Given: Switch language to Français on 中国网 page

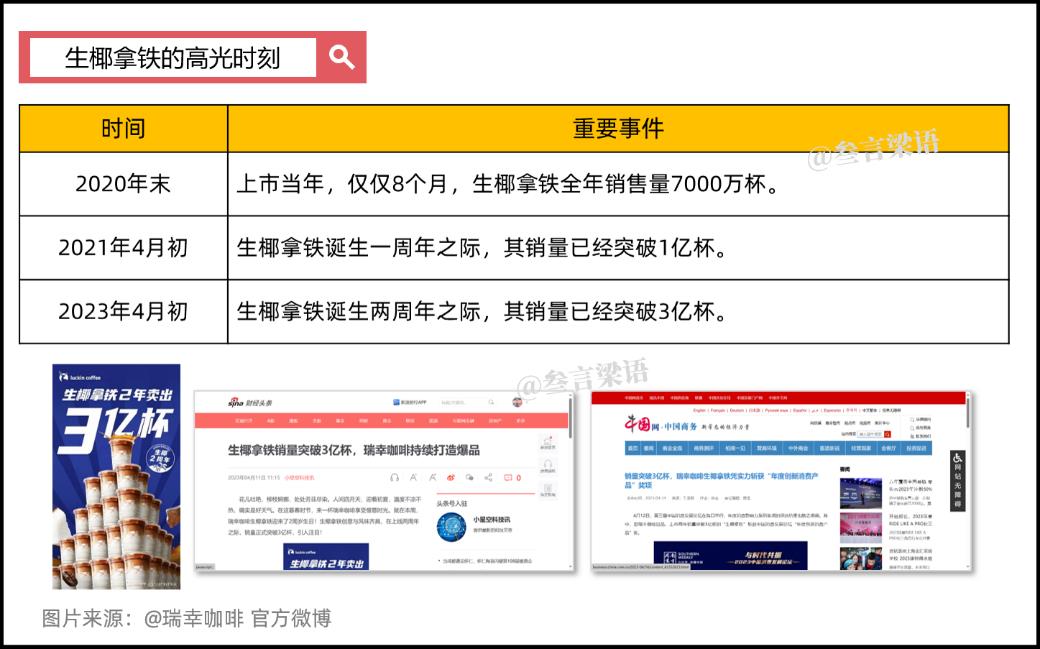Looking at the screenshot, I should click(x=718, y=410).
